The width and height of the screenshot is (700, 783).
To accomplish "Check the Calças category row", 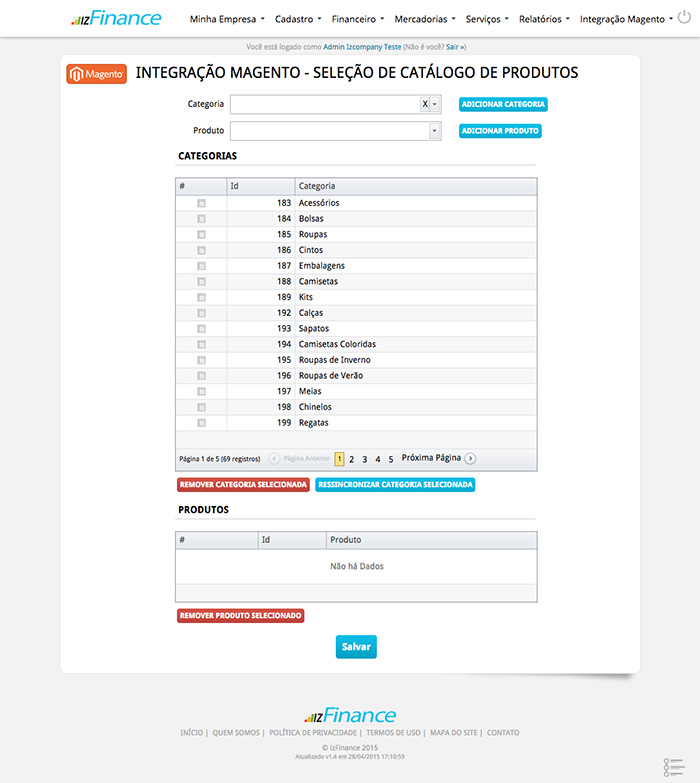I will [x=201, y=313].
